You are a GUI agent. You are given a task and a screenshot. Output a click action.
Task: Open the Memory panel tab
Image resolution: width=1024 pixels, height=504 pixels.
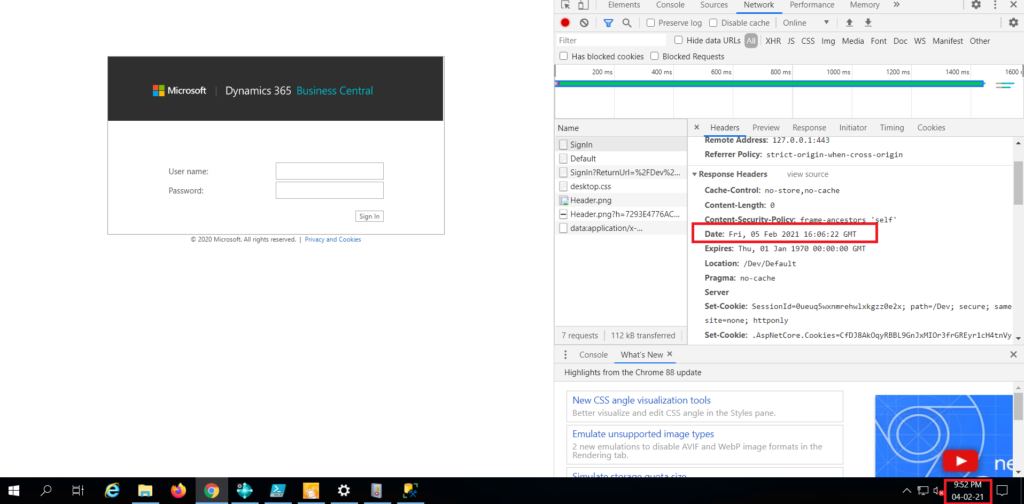tap(864, 5)
